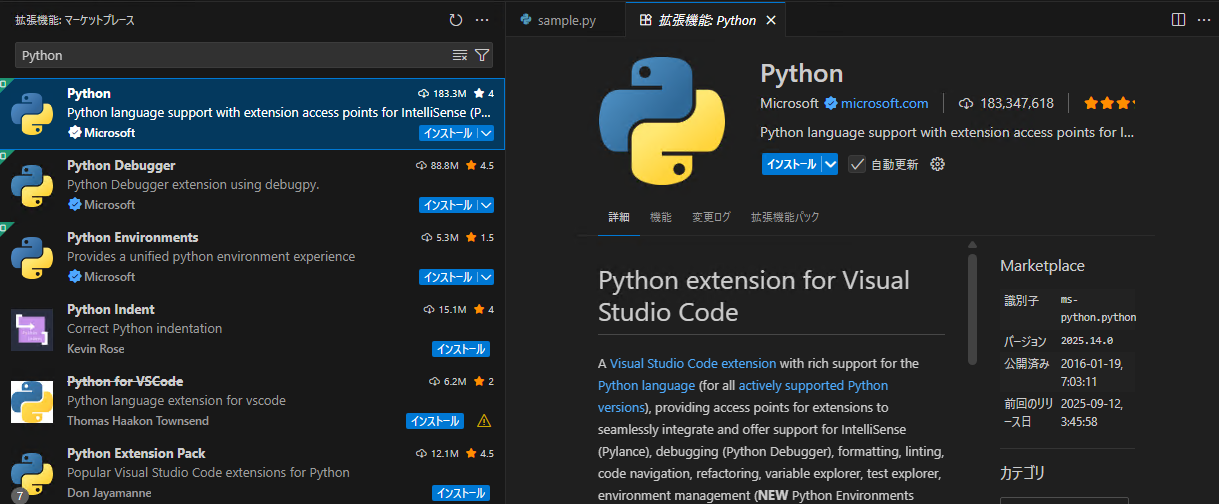The height and width of the screenshot is (504, 1219).
Task: Click the readme vertical scrollbar
Action: point(972,310)
